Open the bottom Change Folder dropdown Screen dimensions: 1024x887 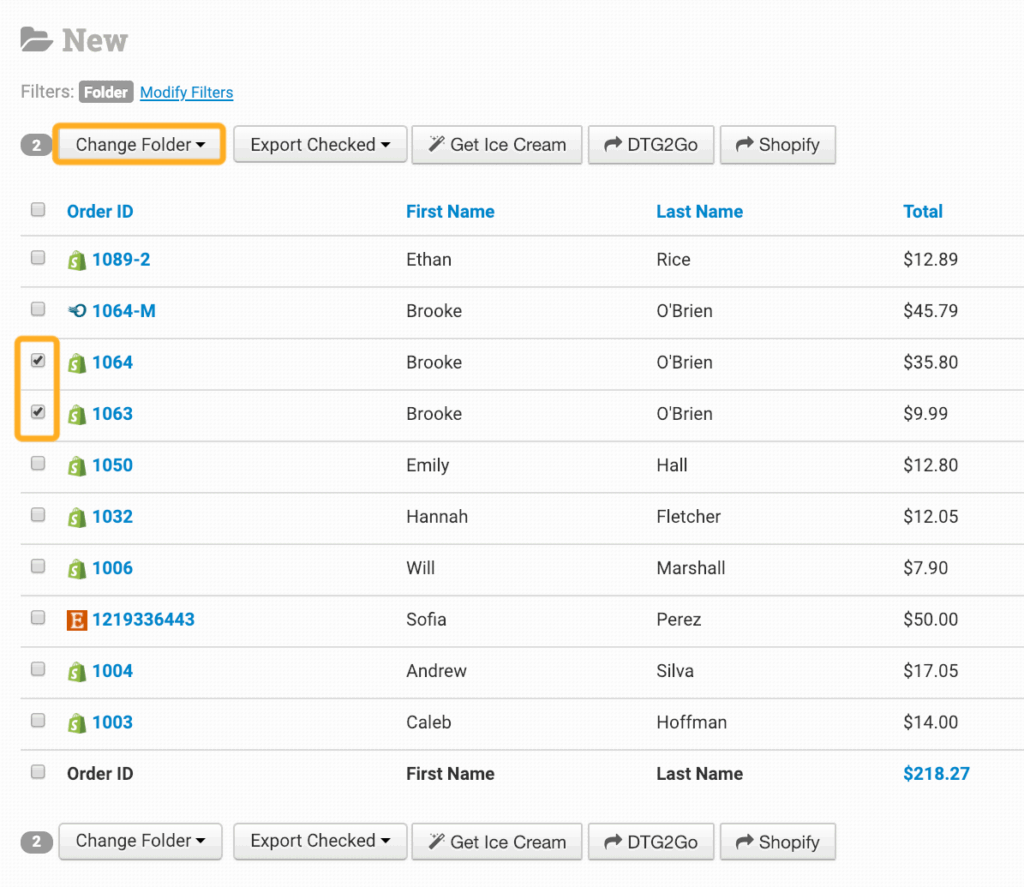coord(140,841)
